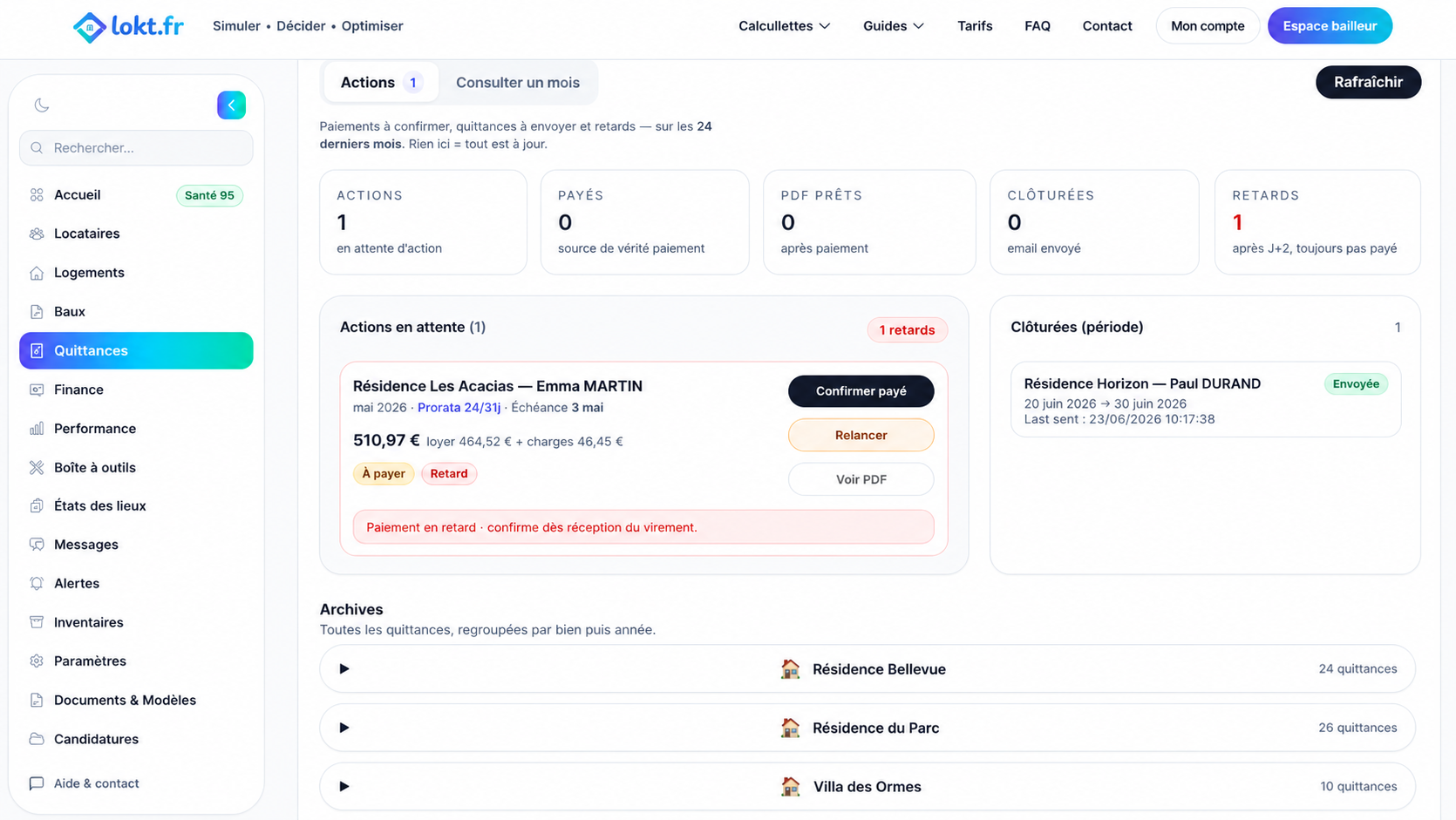Click the Santé 95 badge
Screen dimensions: 1456x820
click(x=209, y=195)
